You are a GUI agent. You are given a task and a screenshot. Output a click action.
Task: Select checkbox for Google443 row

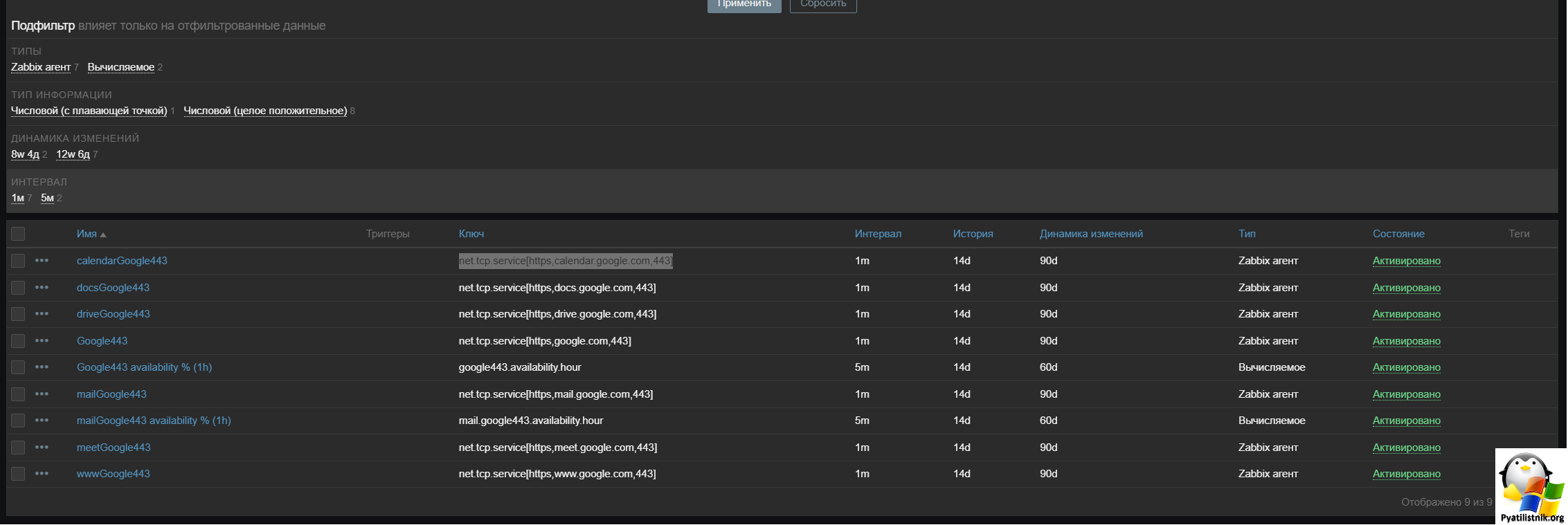(18, 341)
